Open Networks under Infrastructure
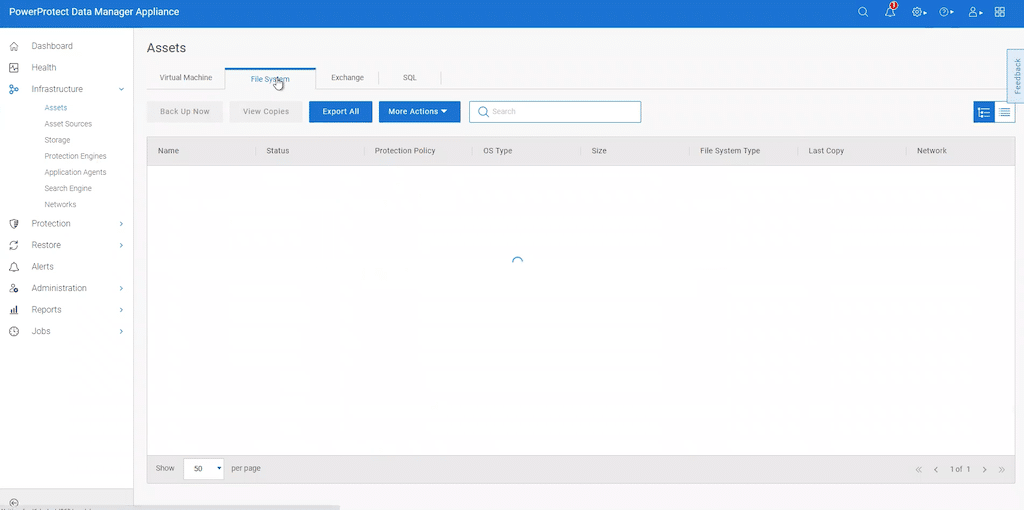Screen dimensions: 1024x510 [60, 205]
